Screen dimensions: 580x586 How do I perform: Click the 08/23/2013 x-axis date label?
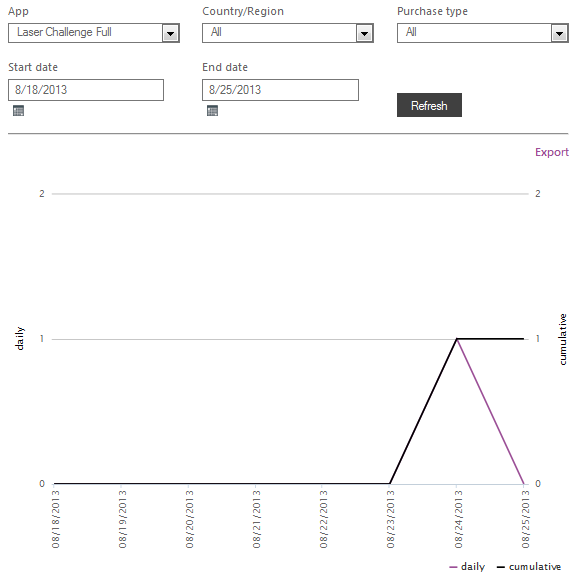coord(391,519)
